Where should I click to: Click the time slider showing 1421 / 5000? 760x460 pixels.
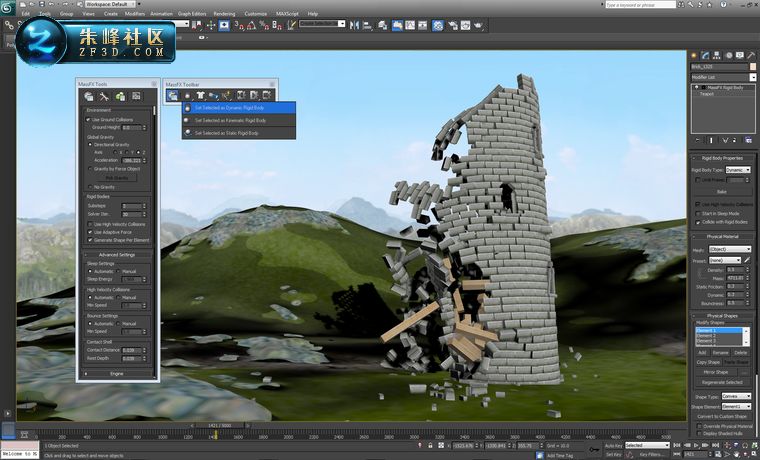coord(220,425)
